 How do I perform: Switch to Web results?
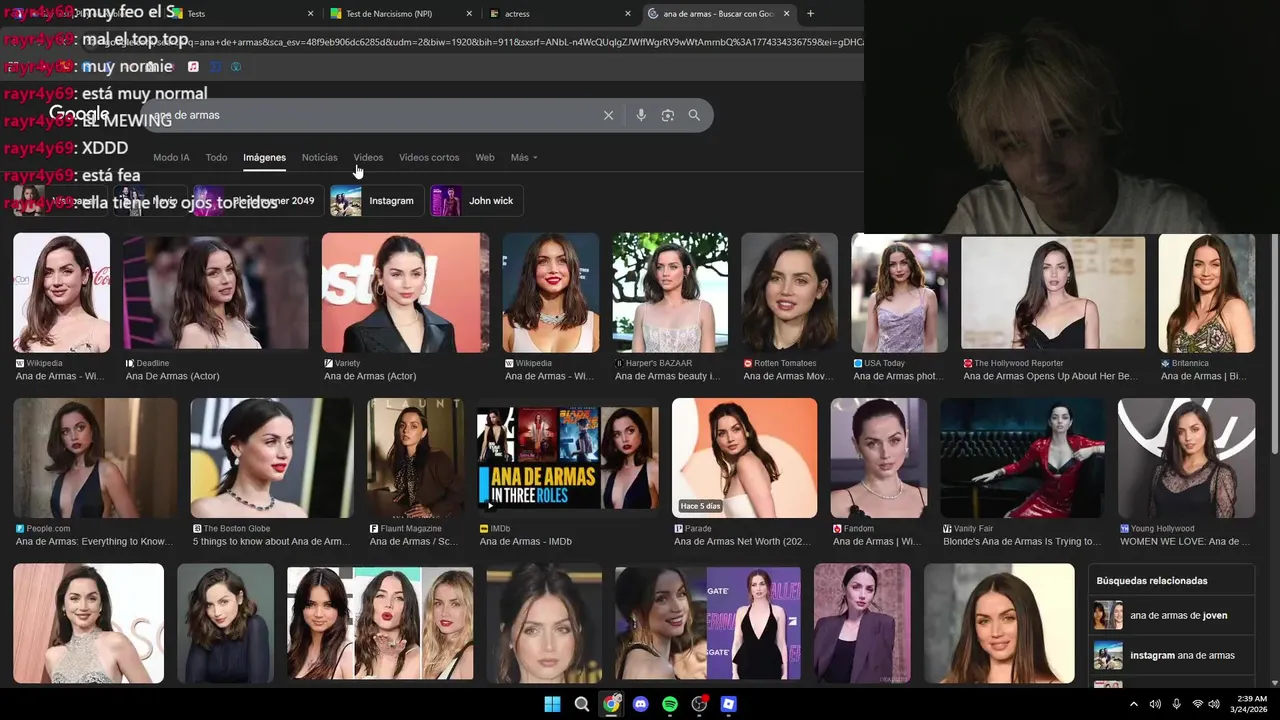(x=485, y=158)
